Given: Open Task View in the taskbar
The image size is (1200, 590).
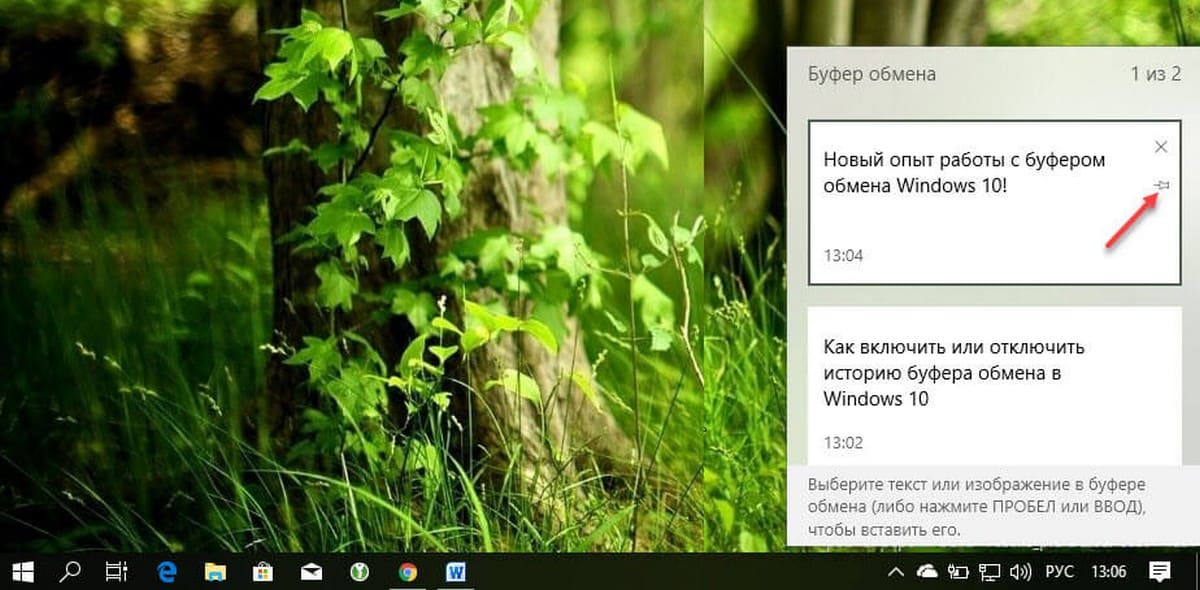Looking at the screenshot, I should [117, 572].
